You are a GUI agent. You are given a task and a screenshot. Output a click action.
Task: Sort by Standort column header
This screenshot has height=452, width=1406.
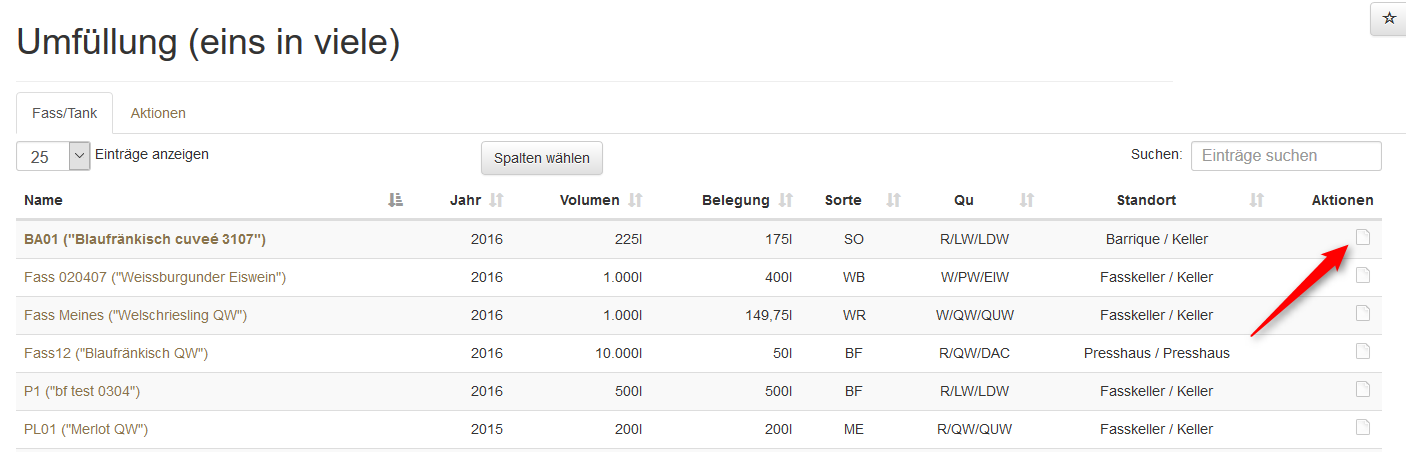coord(1257,200)
